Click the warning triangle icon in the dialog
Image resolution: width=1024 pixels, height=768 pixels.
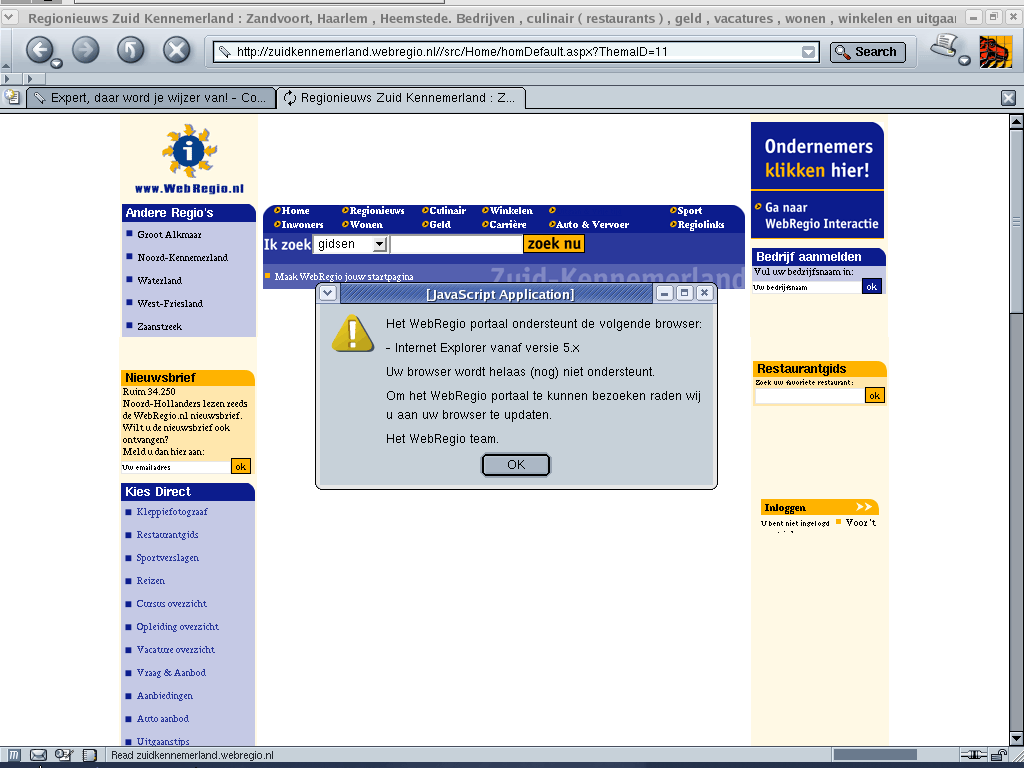point(353,334)
